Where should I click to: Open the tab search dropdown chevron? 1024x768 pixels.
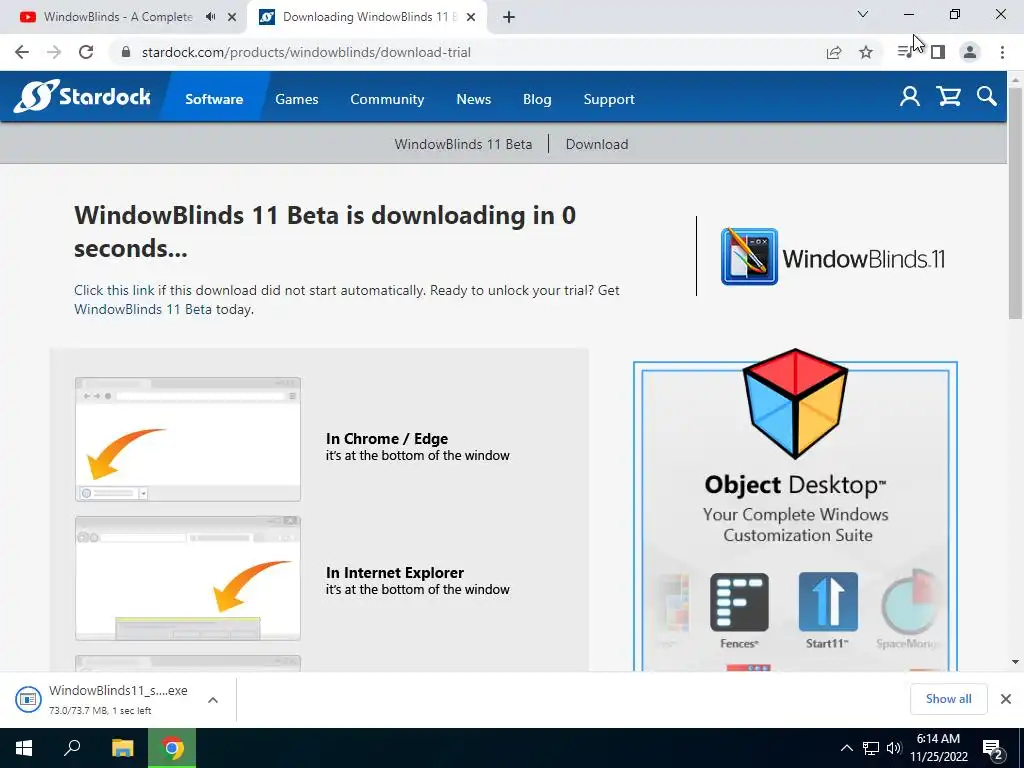tap(863, 14)
